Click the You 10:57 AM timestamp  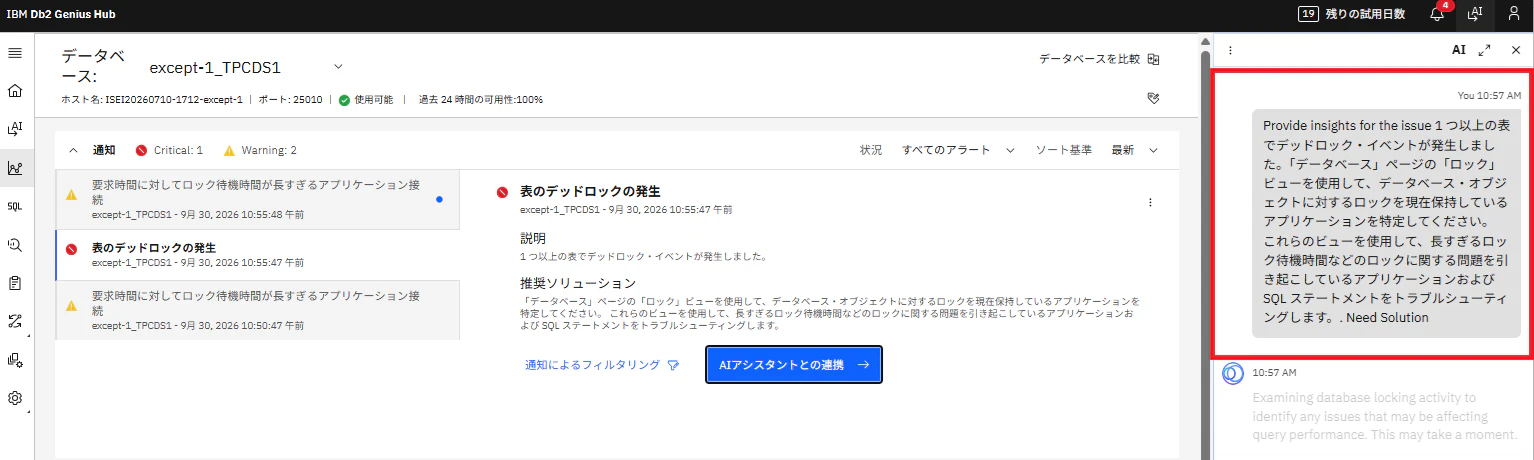pos(1489,96)
